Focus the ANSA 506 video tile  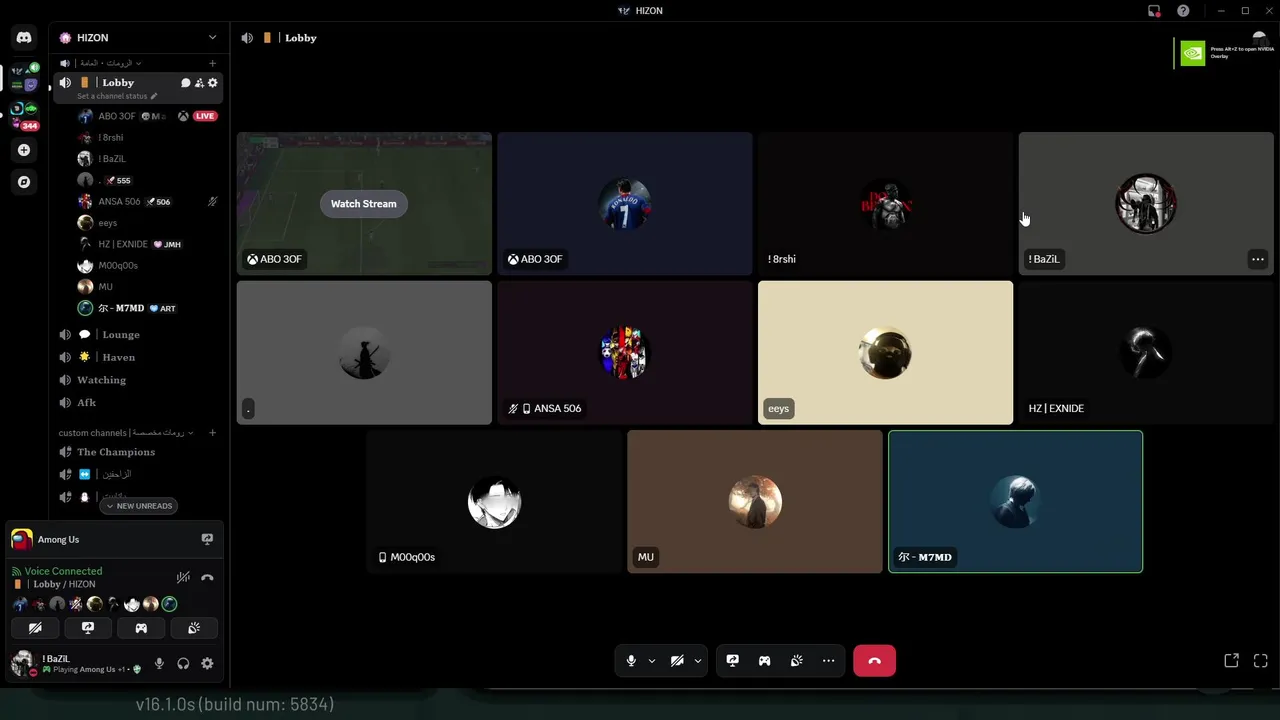[x=625, y=352]
